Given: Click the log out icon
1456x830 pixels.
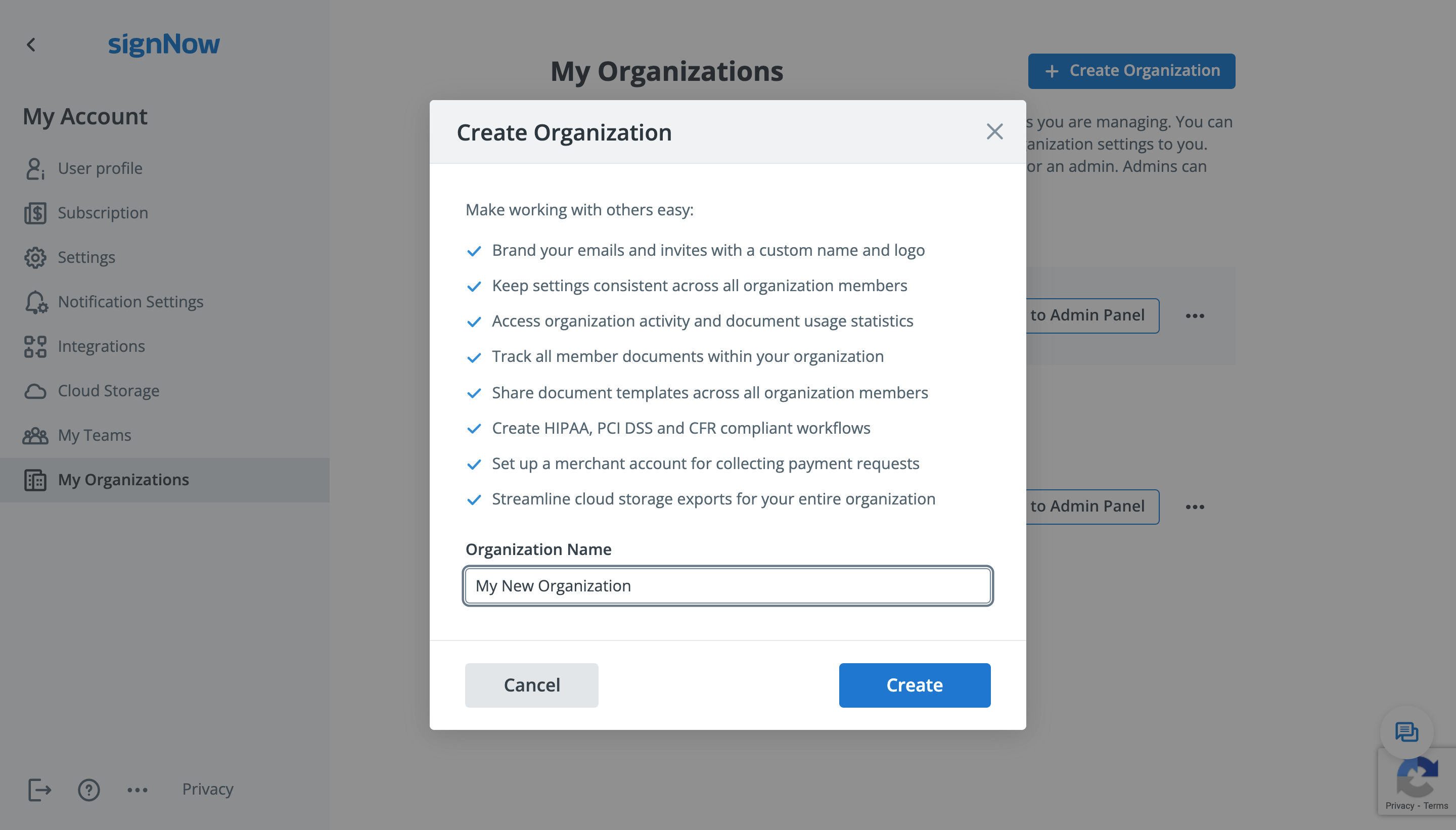Looking at the screenshot, I should (x=39, y=790).
